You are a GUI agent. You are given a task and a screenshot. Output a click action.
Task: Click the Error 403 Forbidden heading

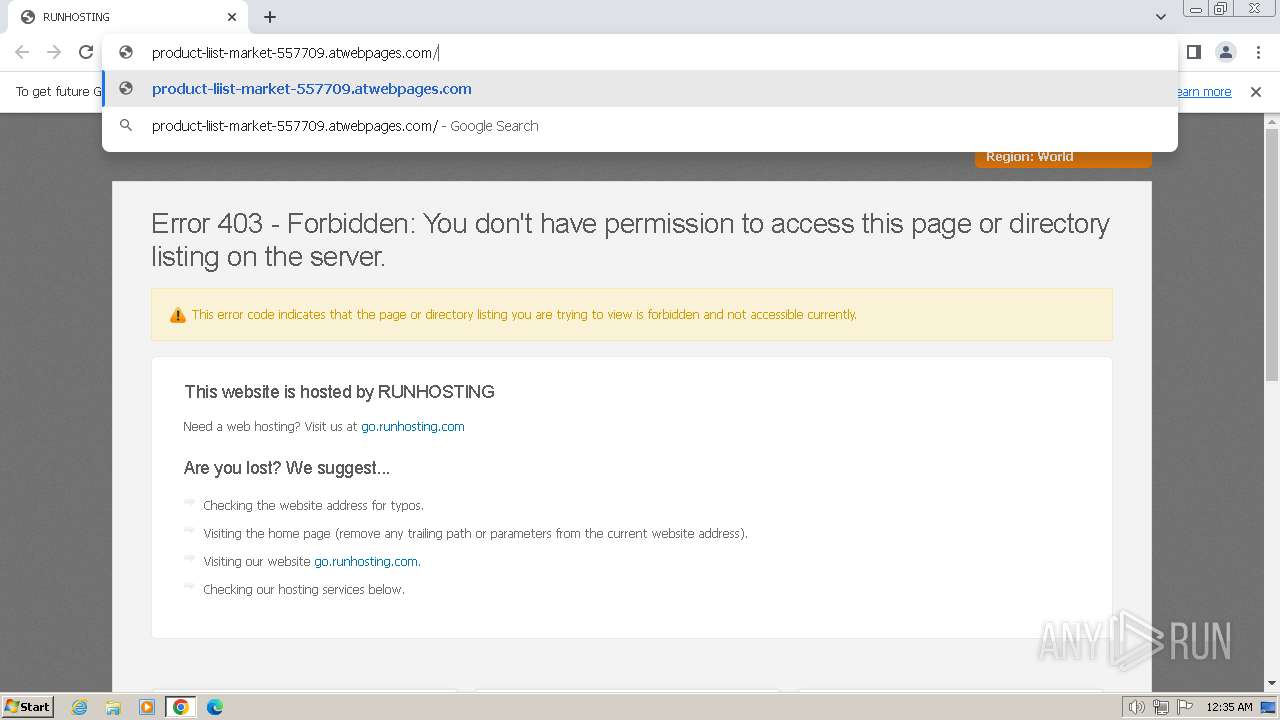click(x=630, y=240)
